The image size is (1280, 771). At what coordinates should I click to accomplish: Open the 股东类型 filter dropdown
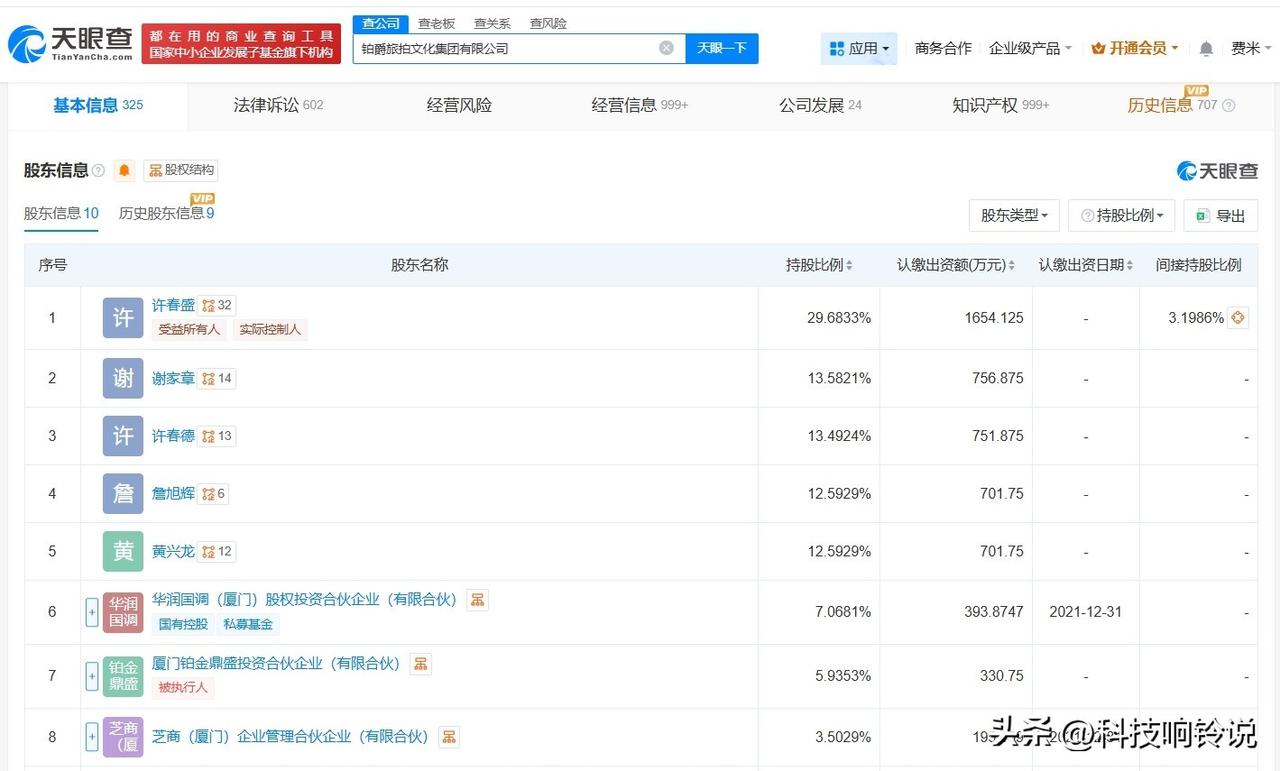tap(1014, 215)
